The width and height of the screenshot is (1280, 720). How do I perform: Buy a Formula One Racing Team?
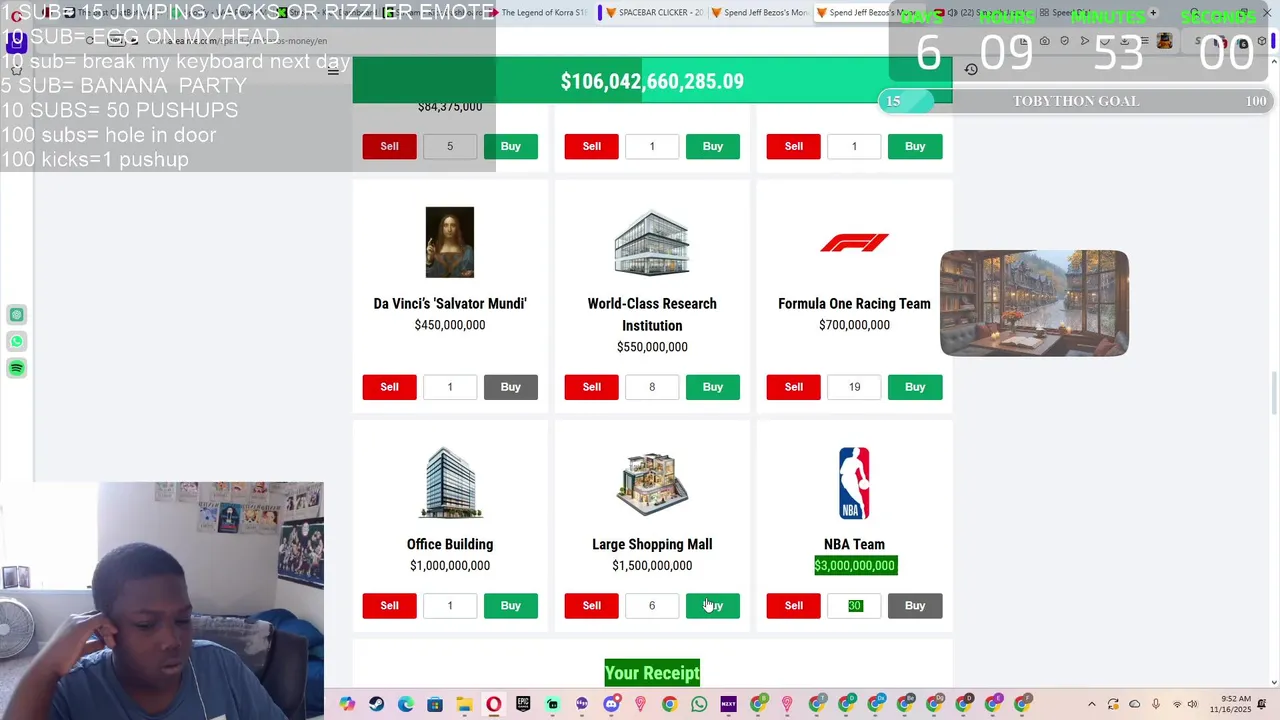pos(915,387)
